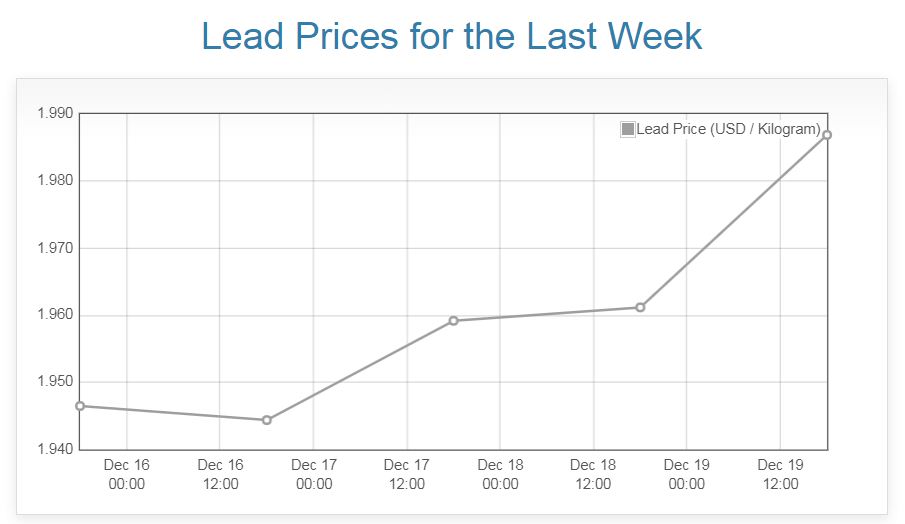The width and height of the screenshot is (905, 524).
Task: Select the lowest data point on the line
Action: coord(267,420)
